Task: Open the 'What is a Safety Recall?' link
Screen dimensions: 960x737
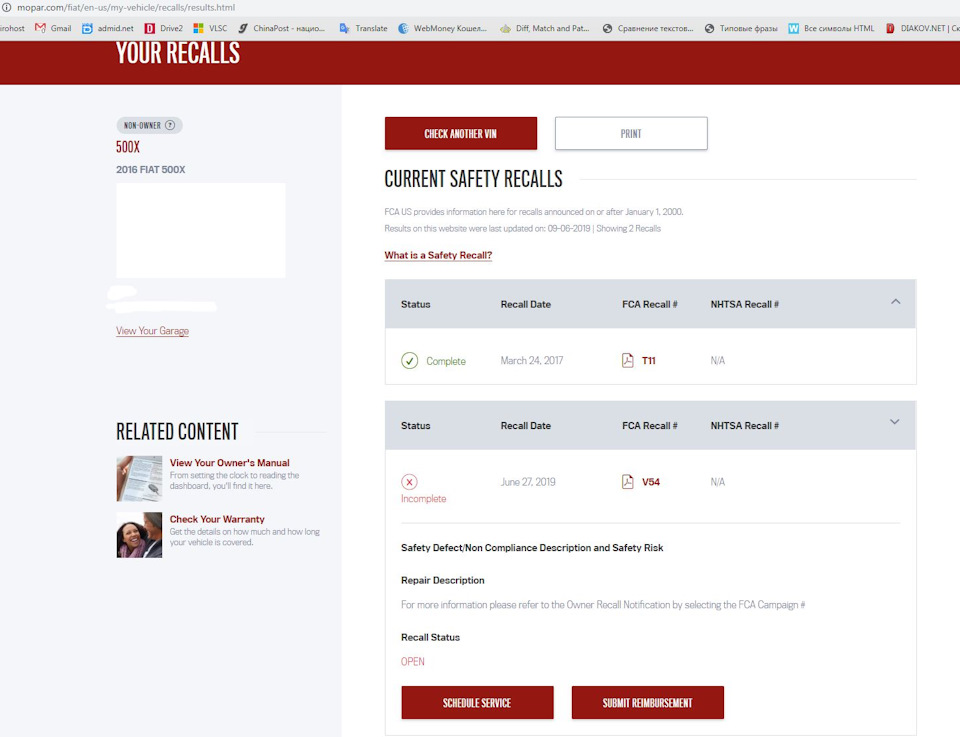Action: [438, 255]
